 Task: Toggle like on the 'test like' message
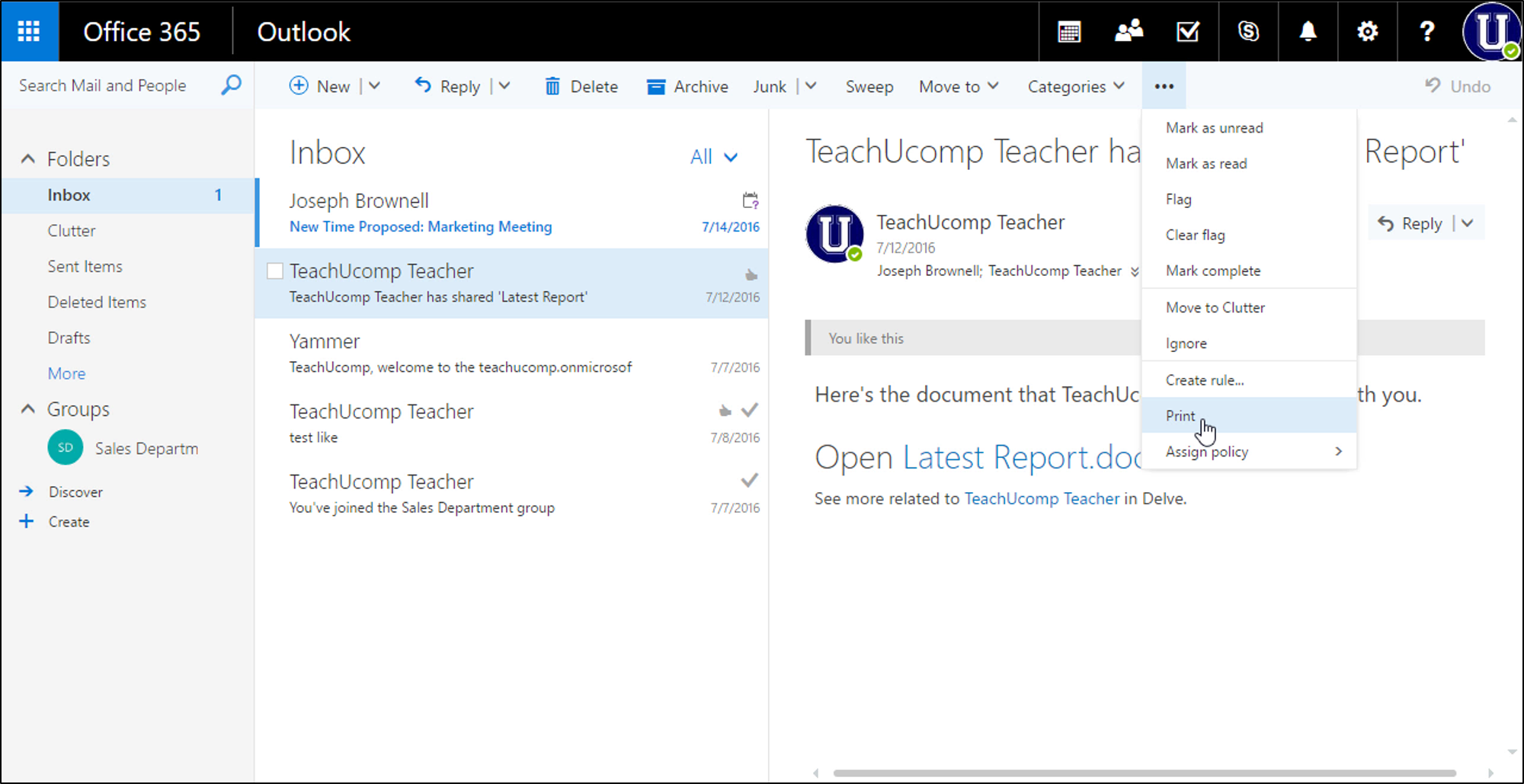[725, 410]
